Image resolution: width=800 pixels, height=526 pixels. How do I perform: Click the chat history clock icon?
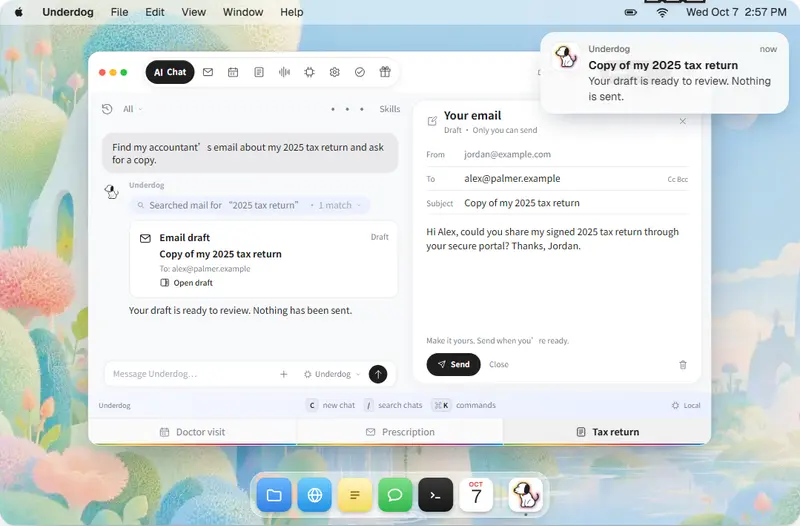107,109
